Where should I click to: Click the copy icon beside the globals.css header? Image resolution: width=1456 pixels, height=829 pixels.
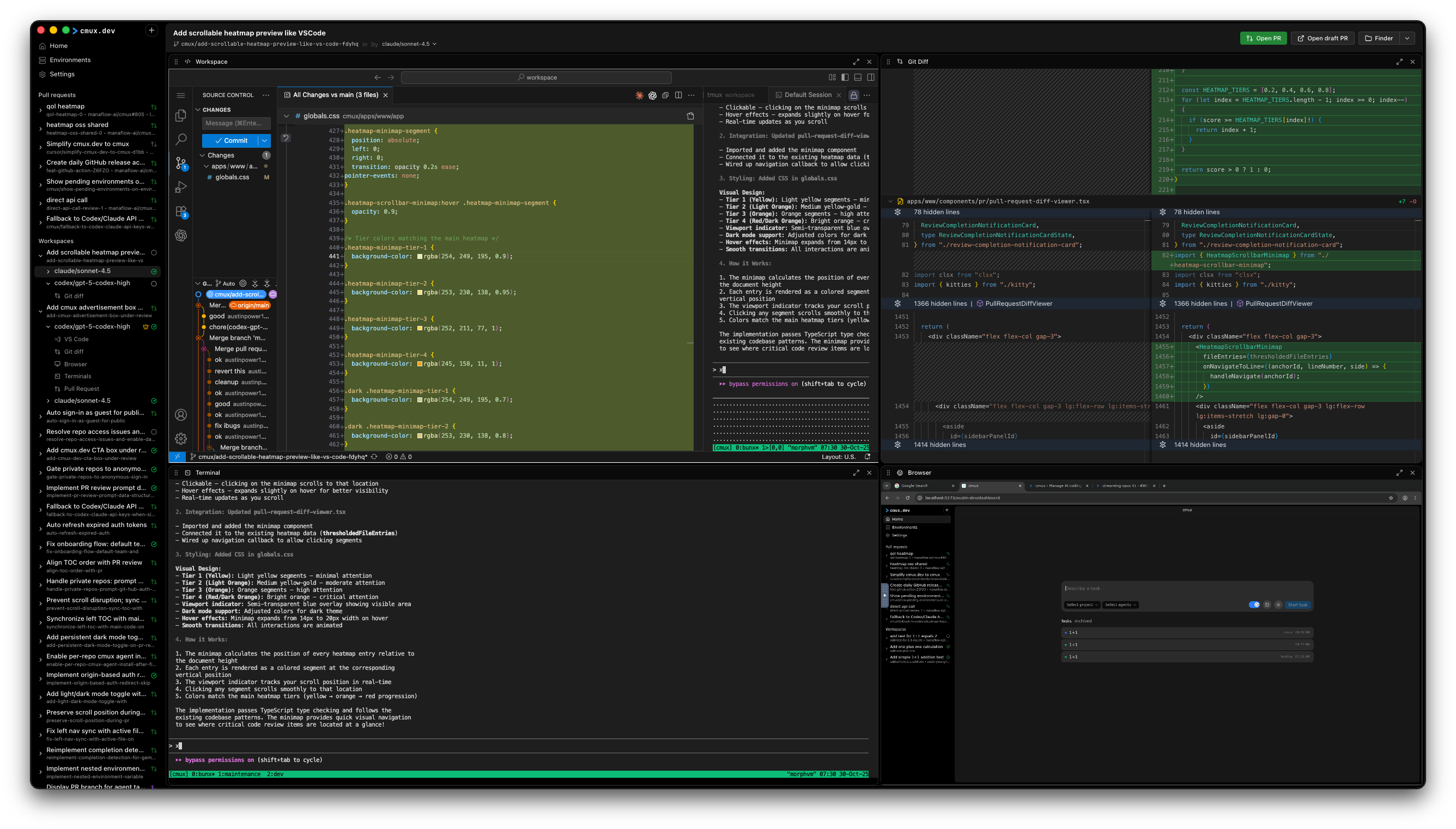690,116
